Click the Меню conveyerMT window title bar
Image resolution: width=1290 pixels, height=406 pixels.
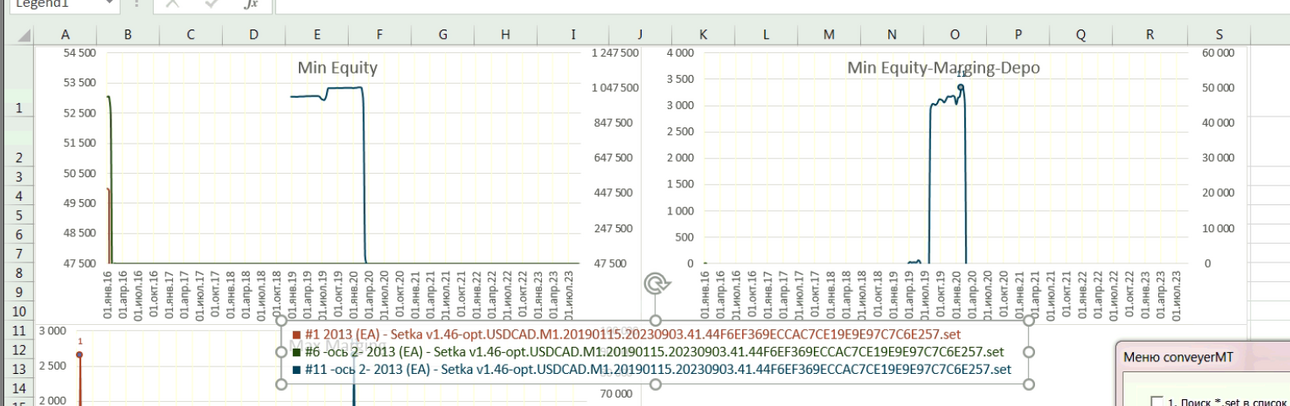1202,356
